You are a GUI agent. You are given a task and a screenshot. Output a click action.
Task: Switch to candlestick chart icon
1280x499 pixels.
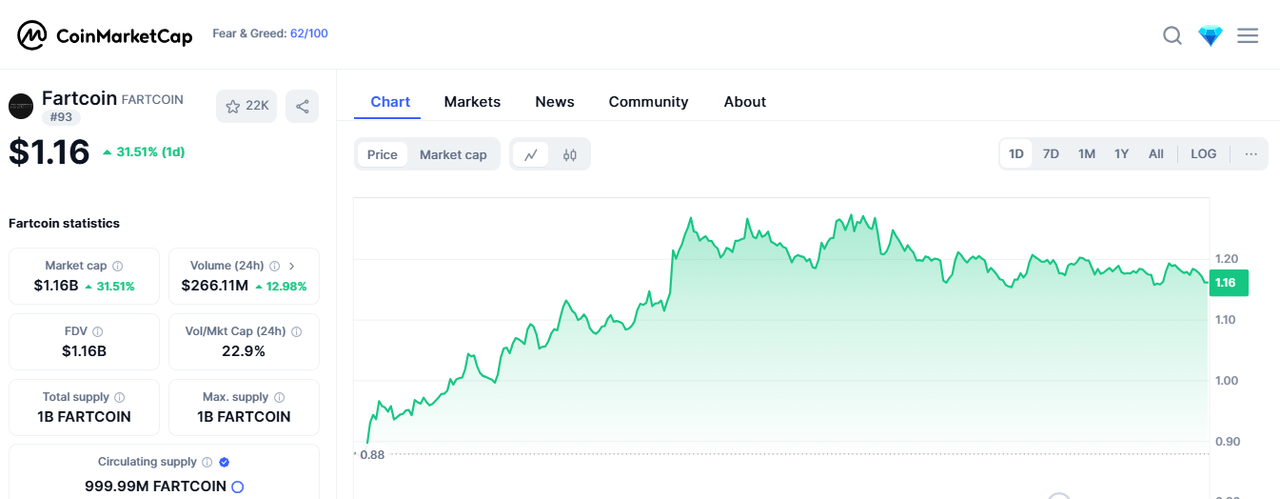[x=570, y=154]
